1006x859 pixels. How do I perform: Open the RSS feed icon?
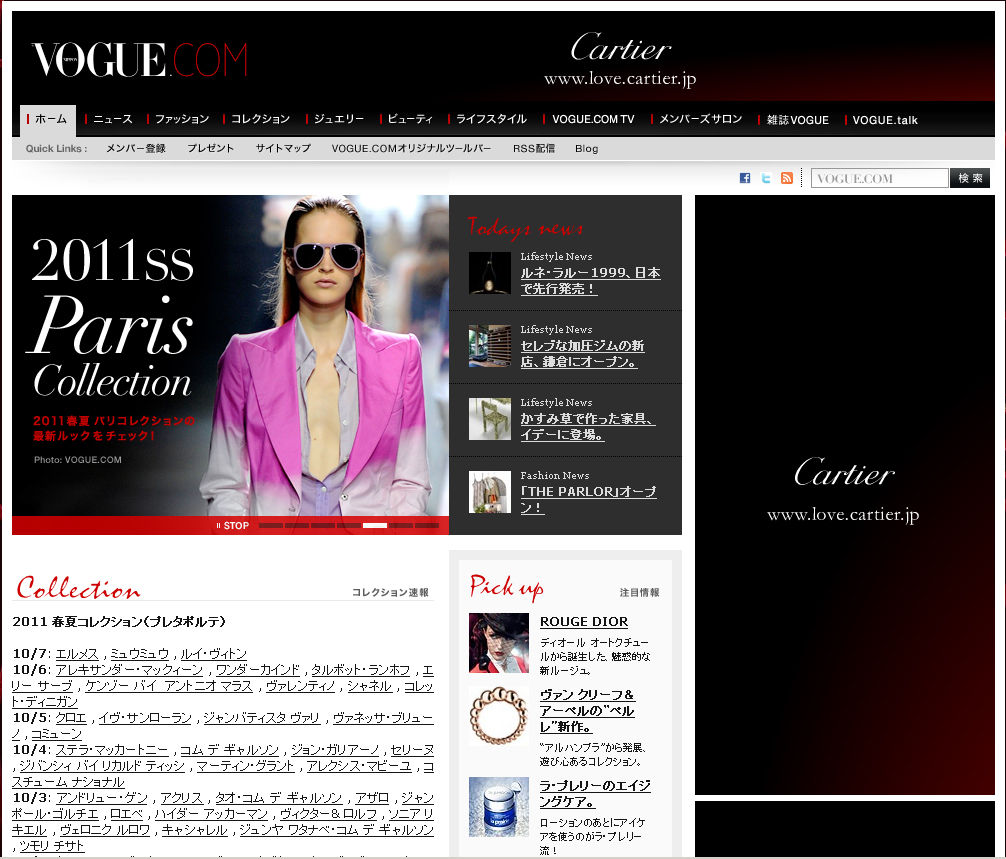pos(787,178)
